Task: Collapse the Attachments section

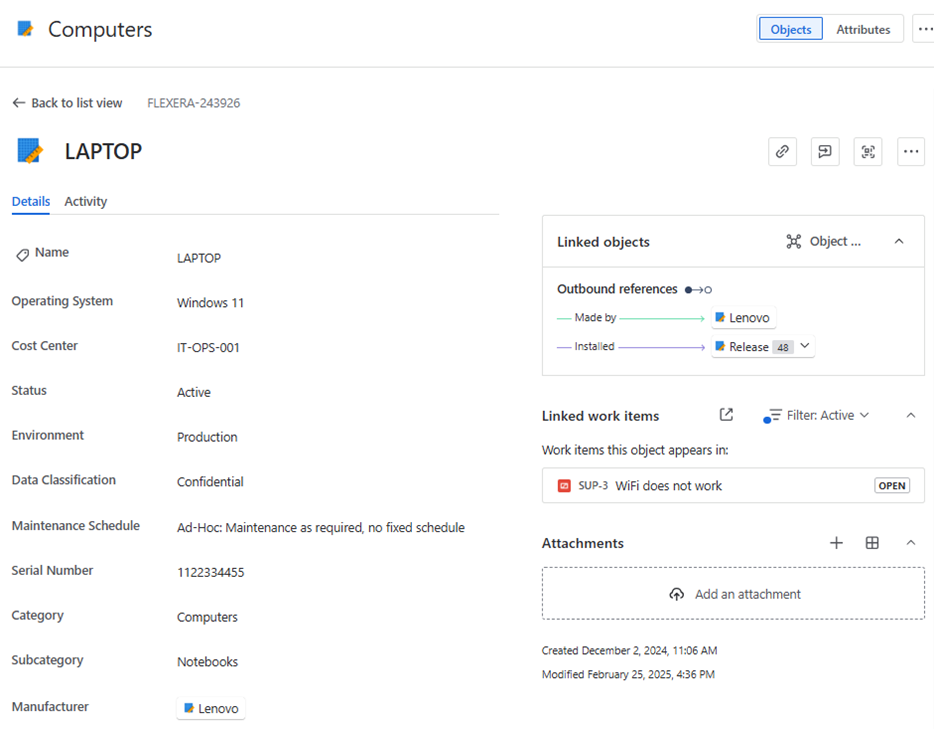Action: pyautogui.click(x=910, y=543)
